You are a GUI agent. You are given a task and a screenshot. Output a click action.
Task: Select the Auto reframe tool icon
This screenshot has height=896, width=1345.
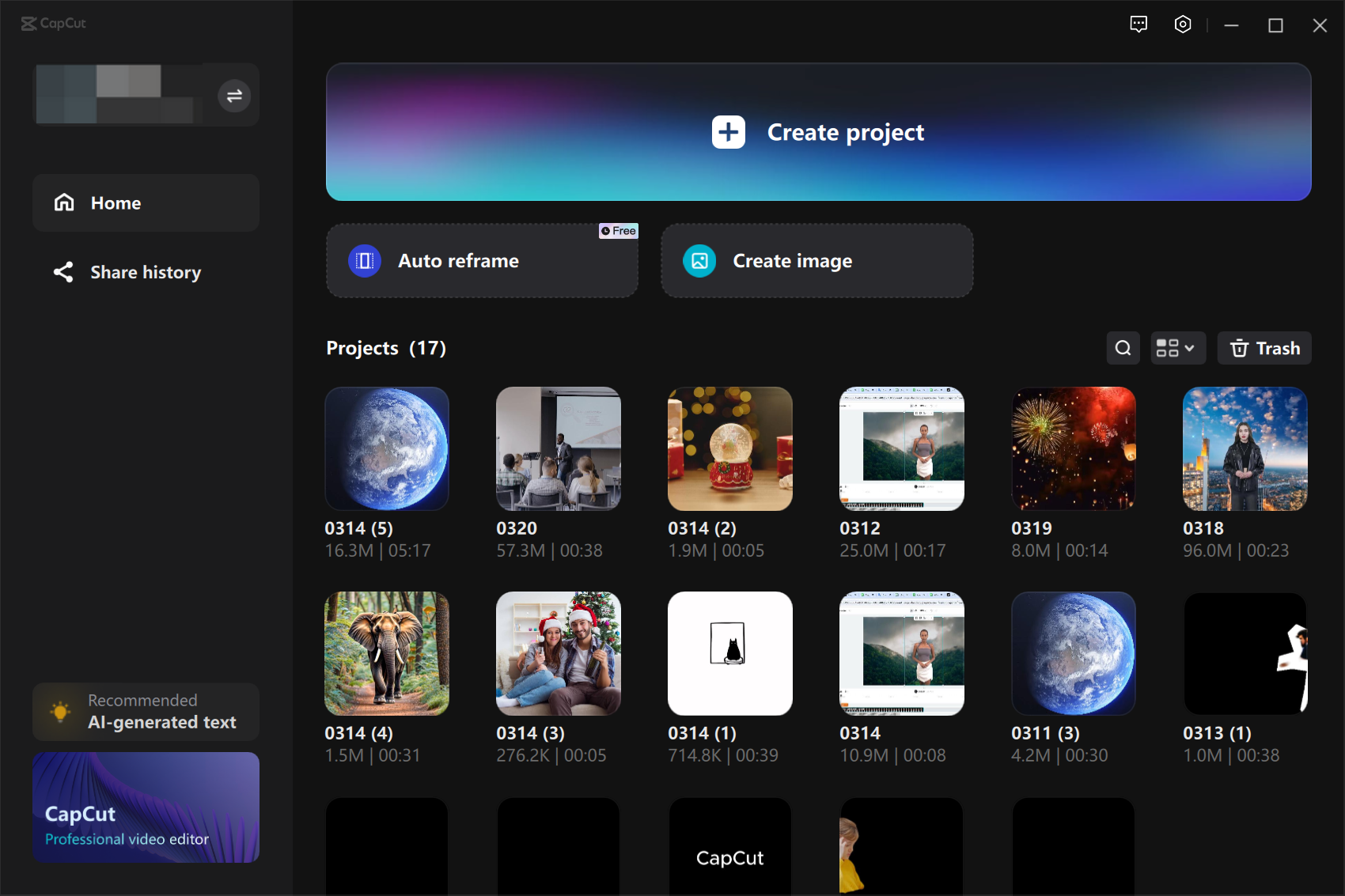365,260
